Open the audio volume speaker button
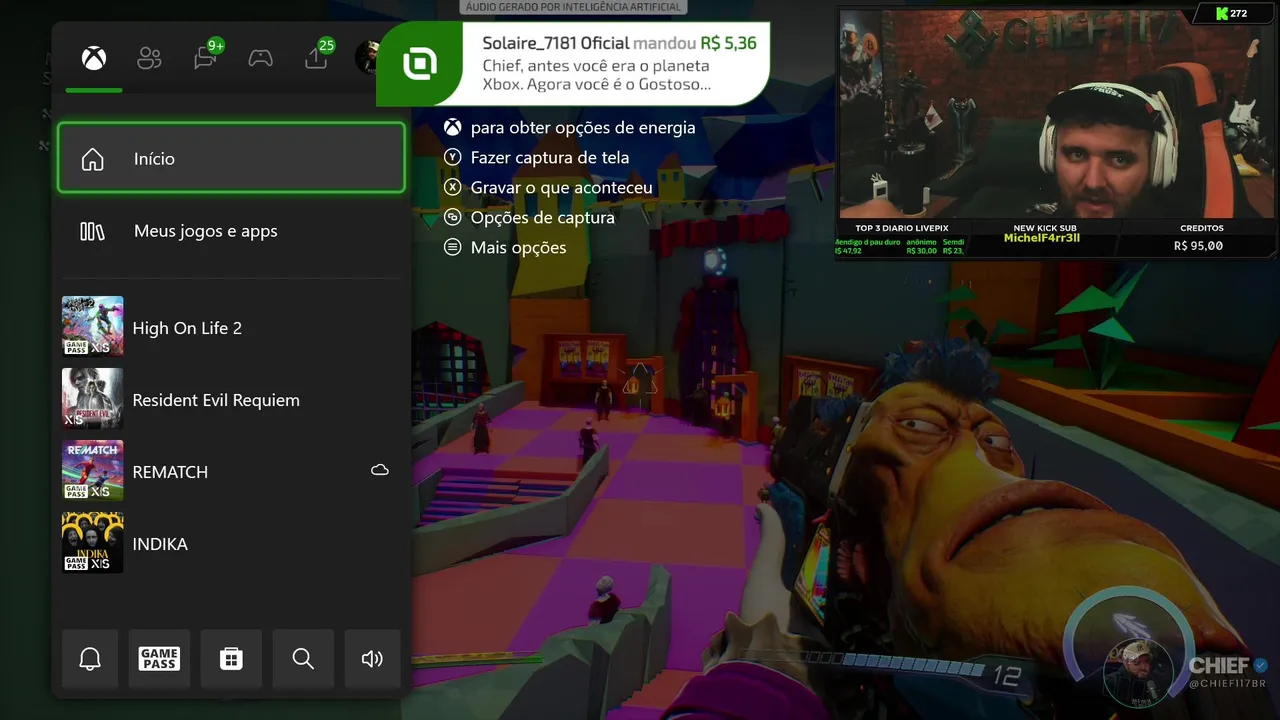Viewport: 1280px width, 720px height. (x=372, y=658)
